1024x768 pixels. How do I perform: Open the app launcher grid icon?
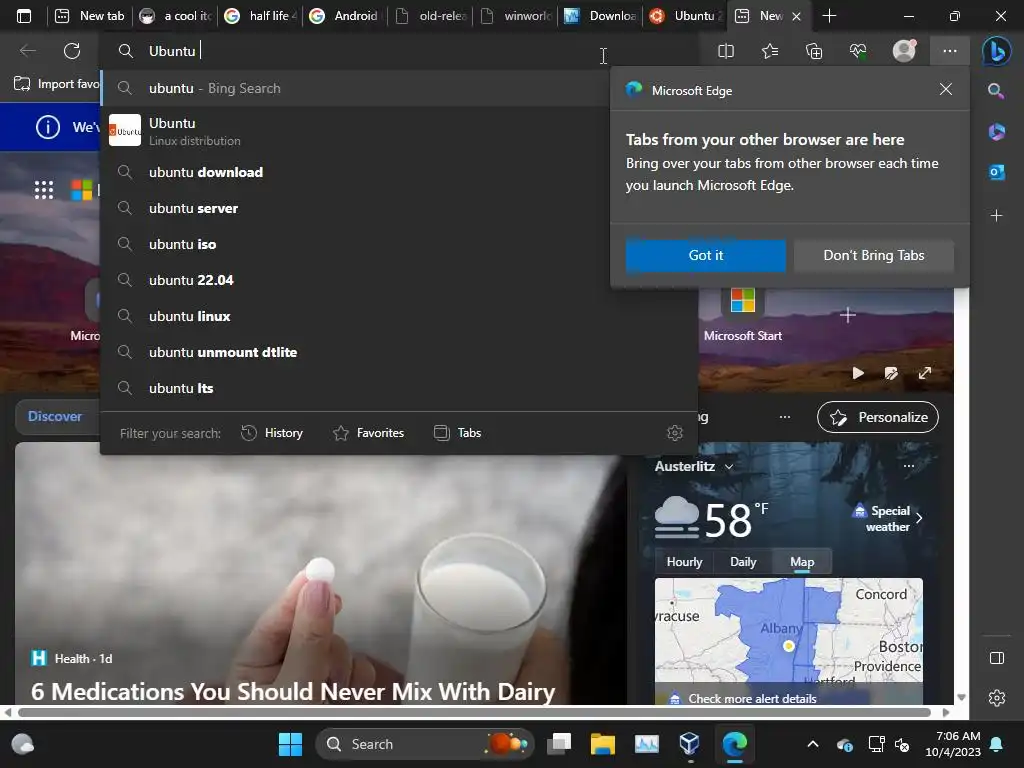[x=44, y=190]
